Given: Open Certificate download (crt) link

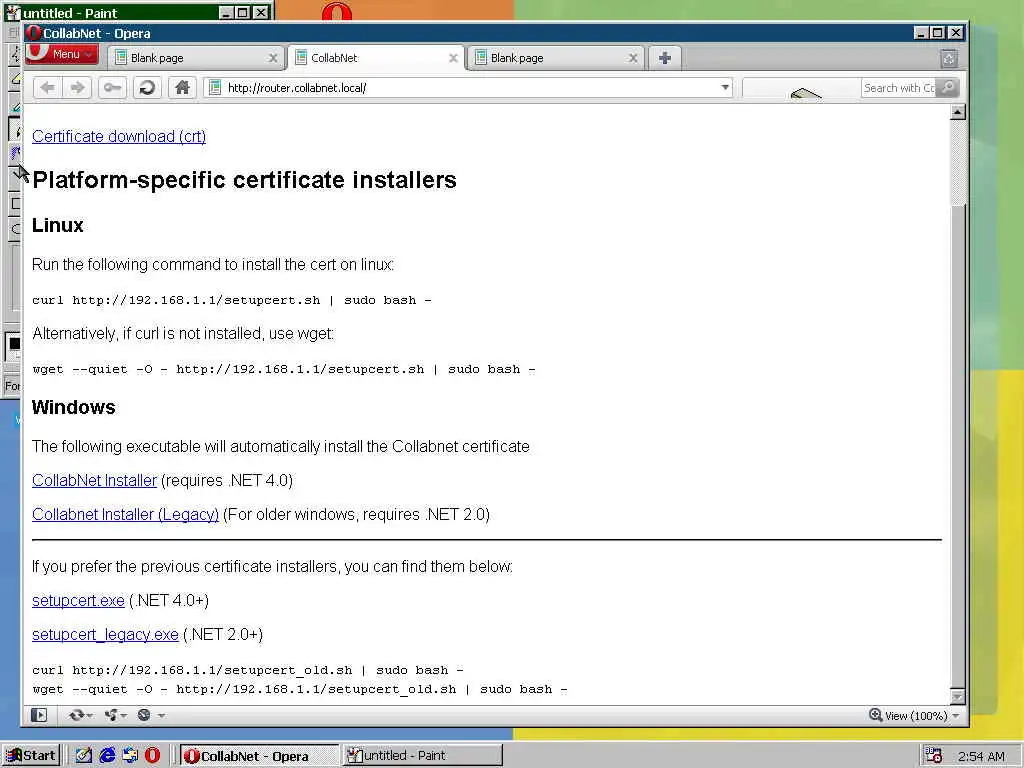Looking at the screenshot, I should (x=119, y=136).
